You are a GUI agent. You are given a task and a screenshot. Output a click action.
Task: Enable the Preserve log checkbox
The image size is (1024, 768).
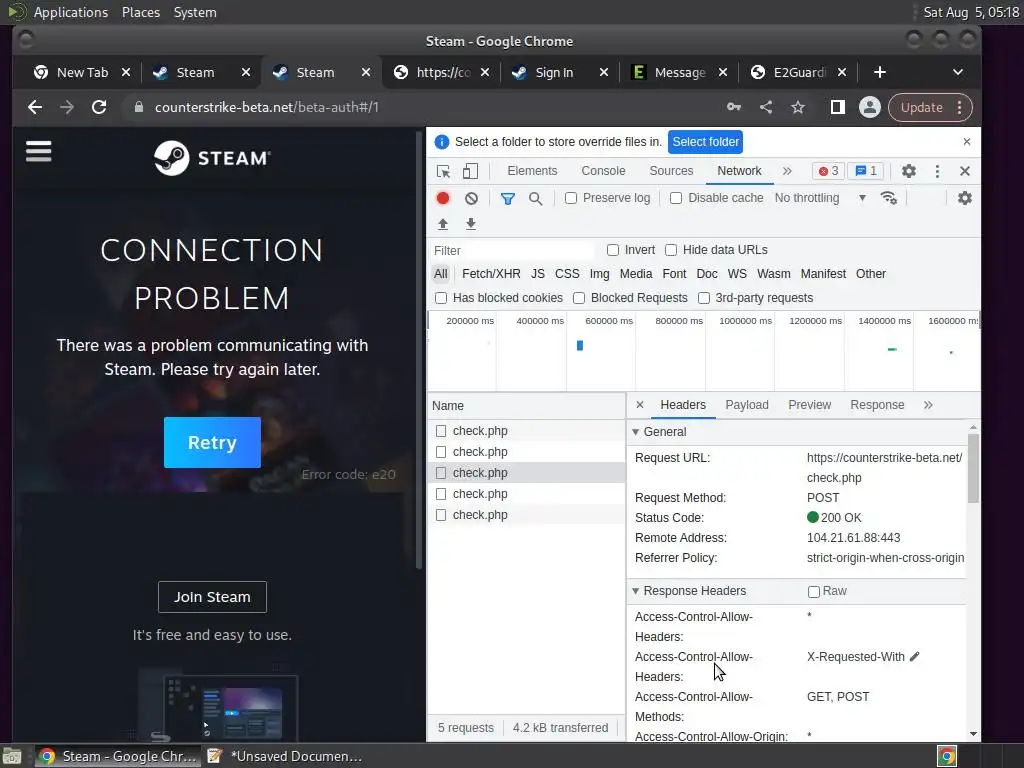click(x=571, y=198)
